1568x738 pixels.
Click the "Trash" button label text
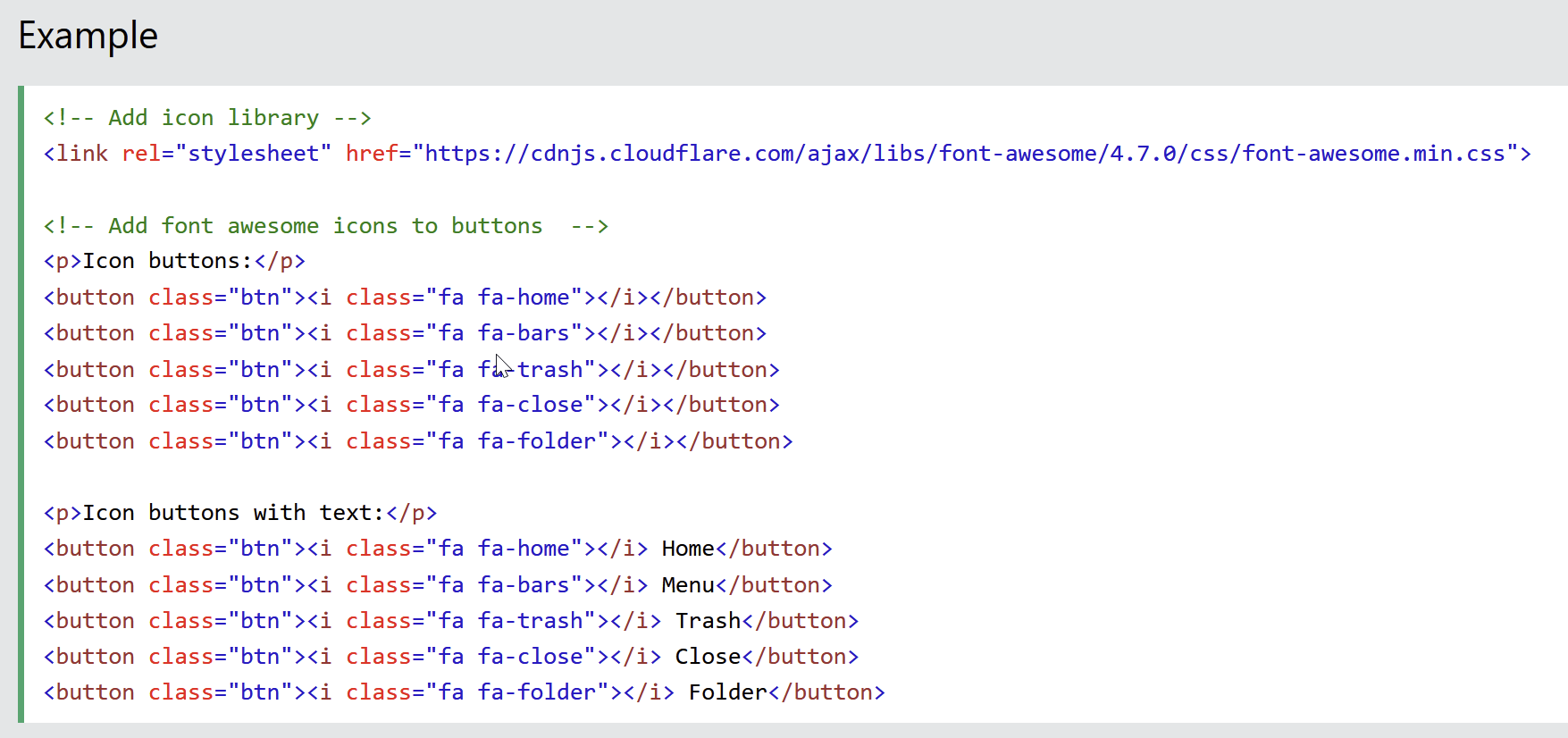708,621
